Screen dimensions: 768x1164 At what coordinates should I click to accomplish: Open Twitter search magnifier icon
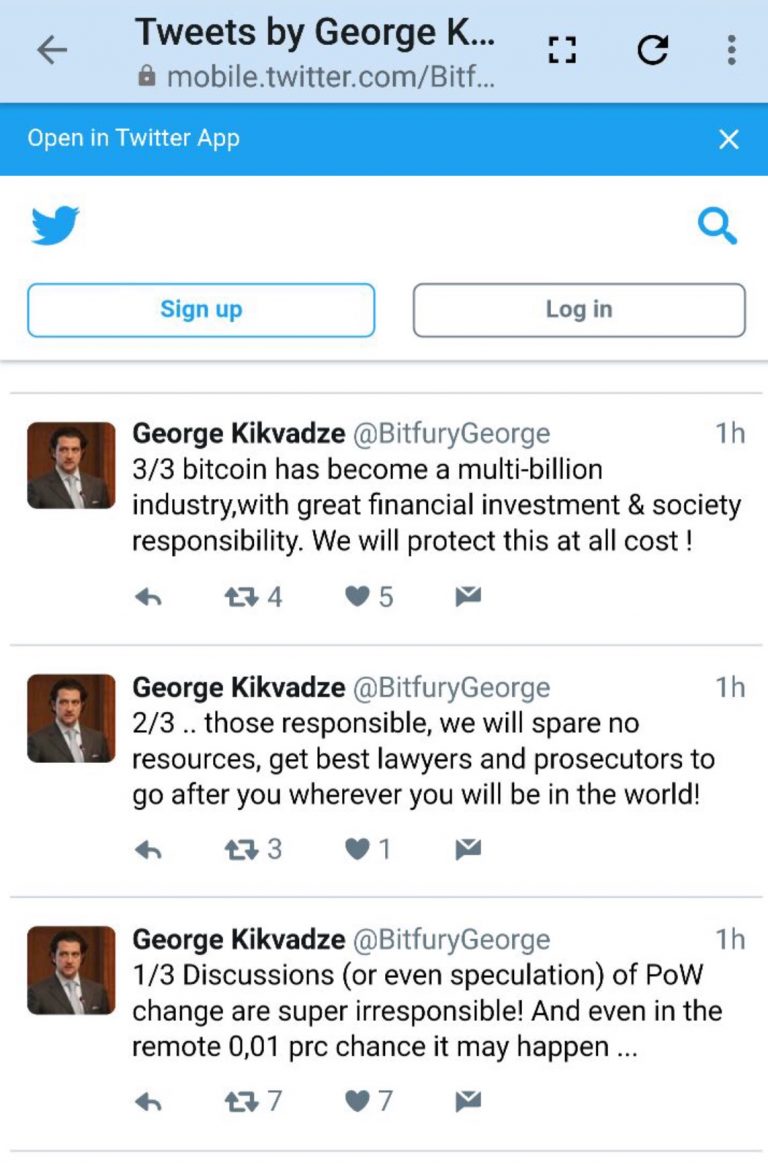(718, 226)
